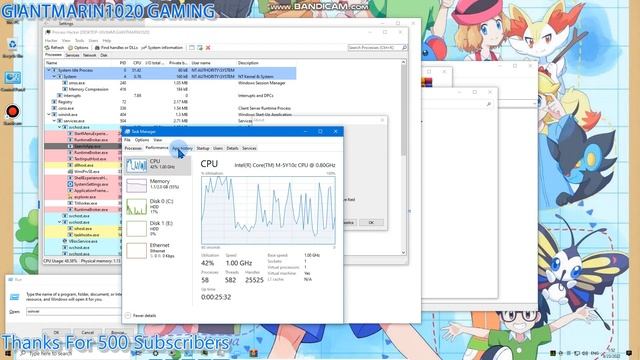Select the SystemSettings.exe row
Viewport: 640px width, 360px height.
point(83,184)
